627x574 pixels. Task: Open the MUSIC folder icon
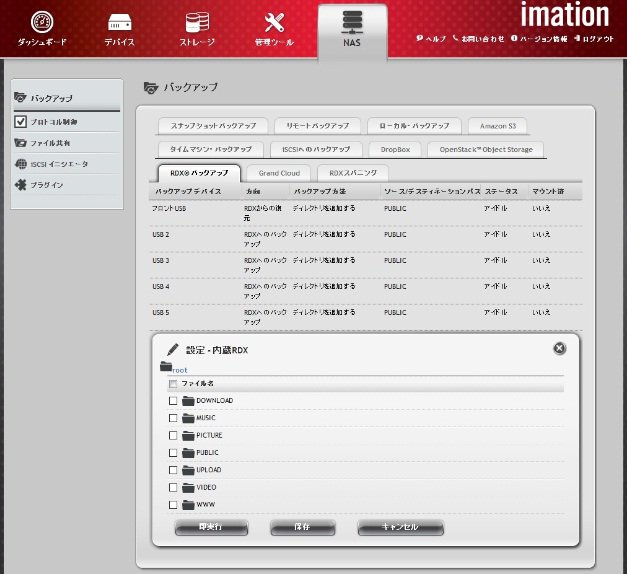[188, 418]
